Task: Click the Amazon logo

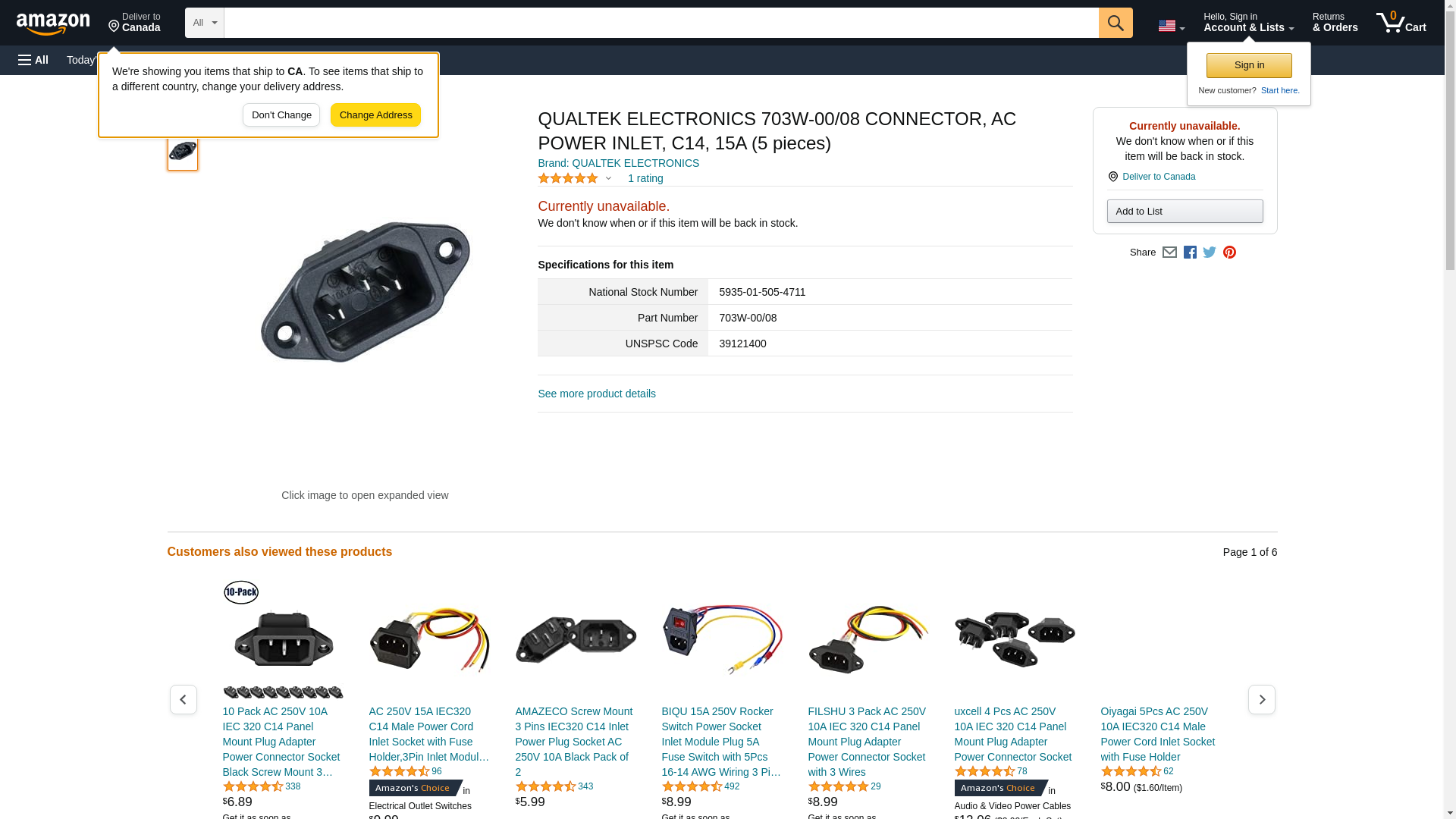Action: click(x=53, y=24)
